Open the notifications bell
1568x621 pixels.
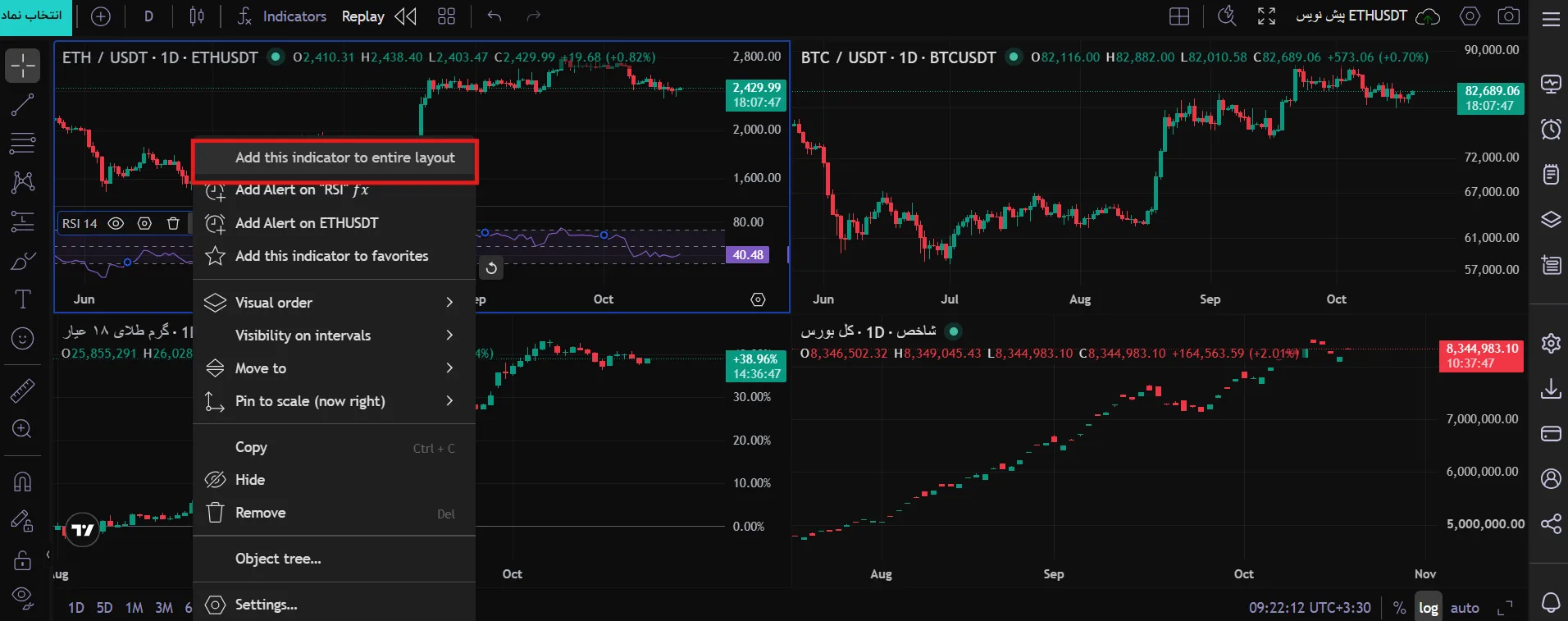pyautogui.click(x=1551, y=602)
